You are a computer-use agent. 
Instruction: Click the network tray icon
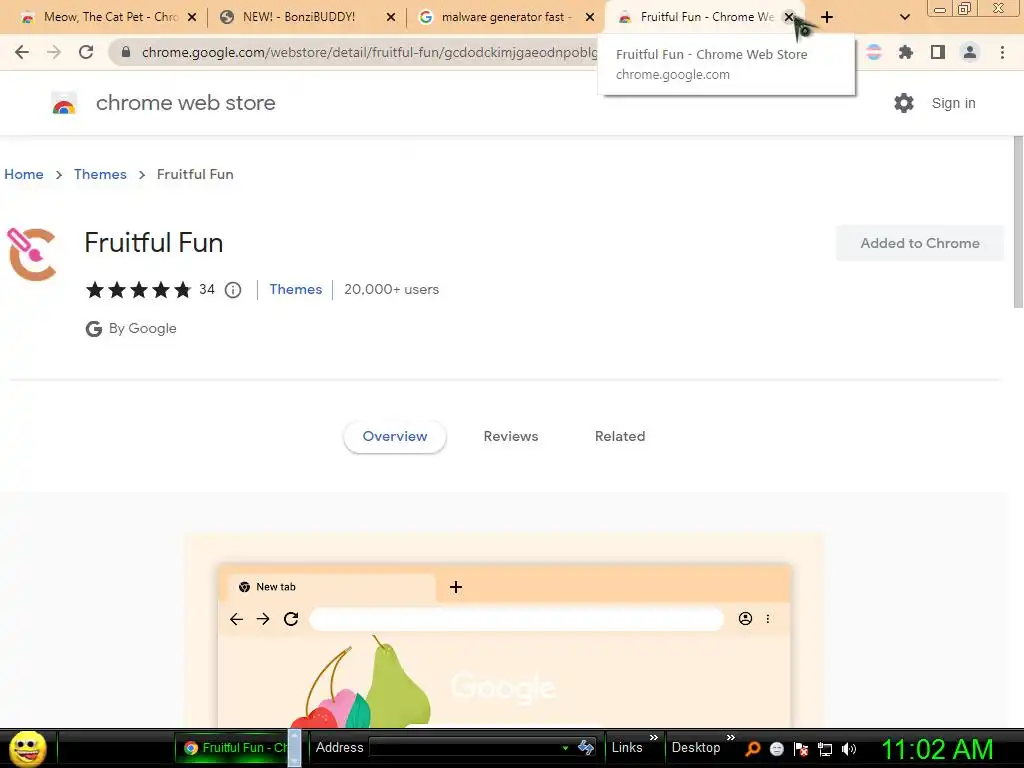pyautogui.click(x=825, y=749)
